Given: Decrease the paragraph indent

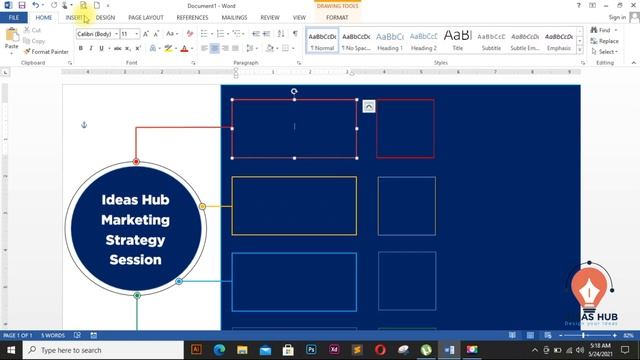Looking at the screenshot, I should (x=256, y=34).
